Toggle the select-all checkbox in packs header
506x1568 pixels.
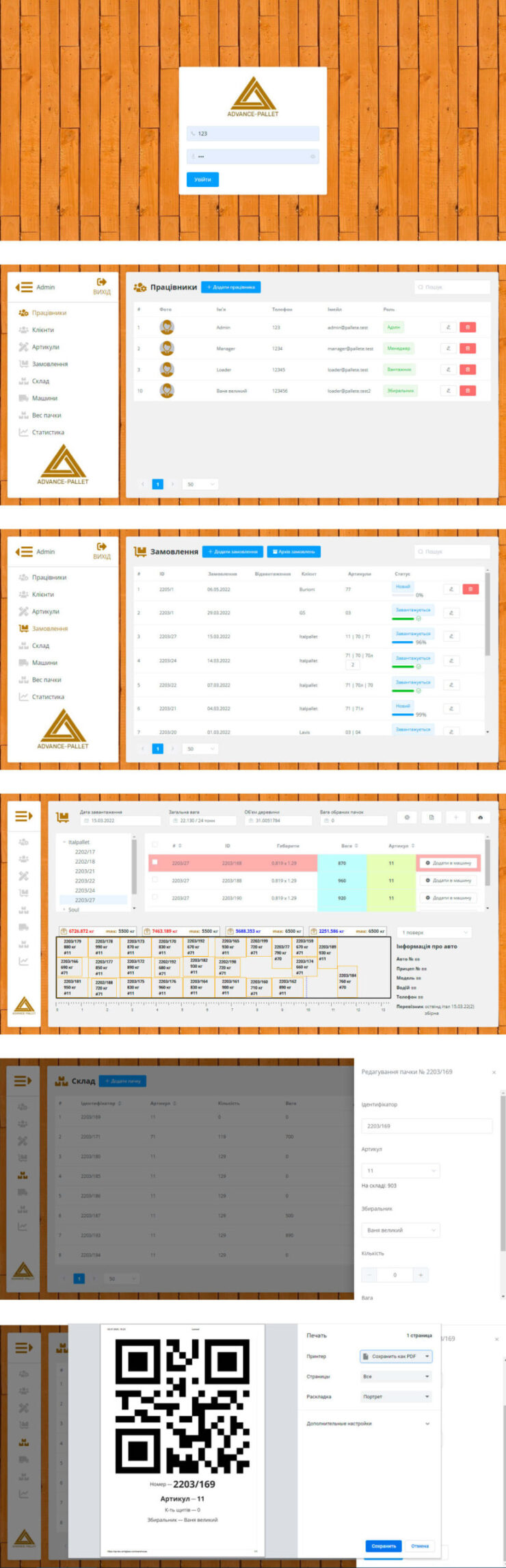click(x=155, y=845)
